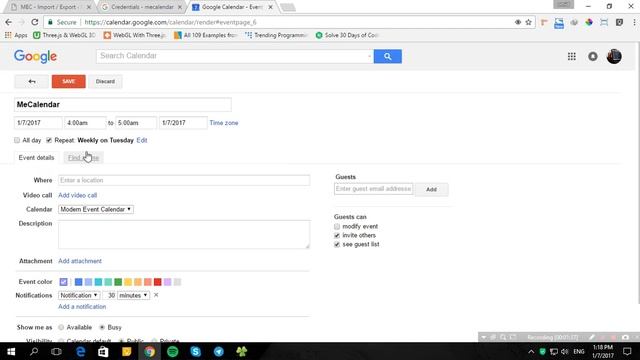The image size is (640, 360).
Task: Open Task View on the taskbar
Action: (x=56, y=351)
